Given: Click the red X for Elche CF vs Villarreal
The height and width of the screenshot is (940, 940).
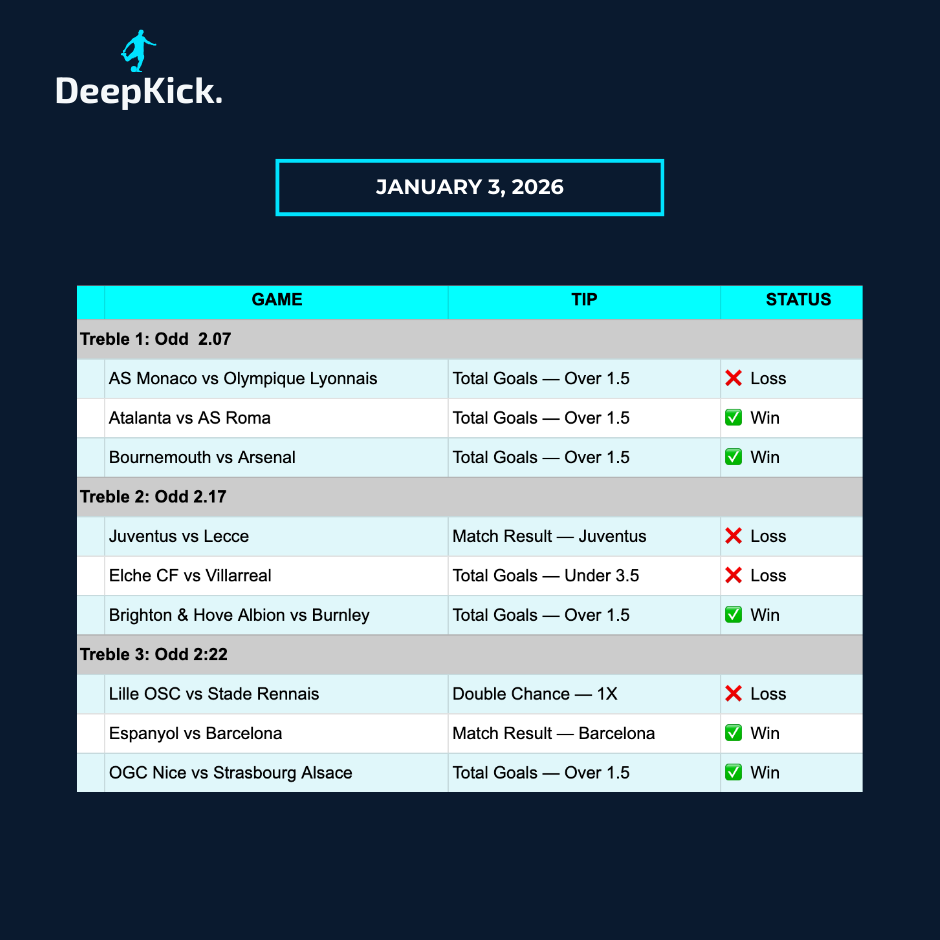Looking at the screenshot, I should point(733,575).
